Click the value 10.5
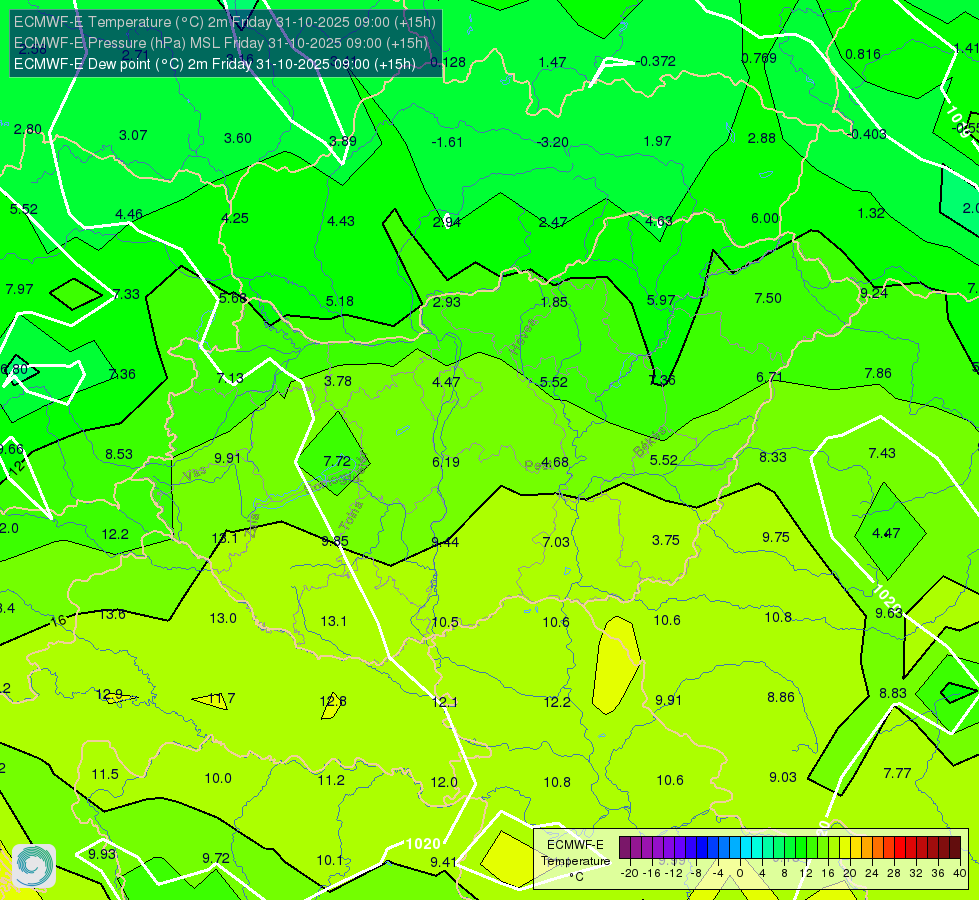 tap(445, 622)
